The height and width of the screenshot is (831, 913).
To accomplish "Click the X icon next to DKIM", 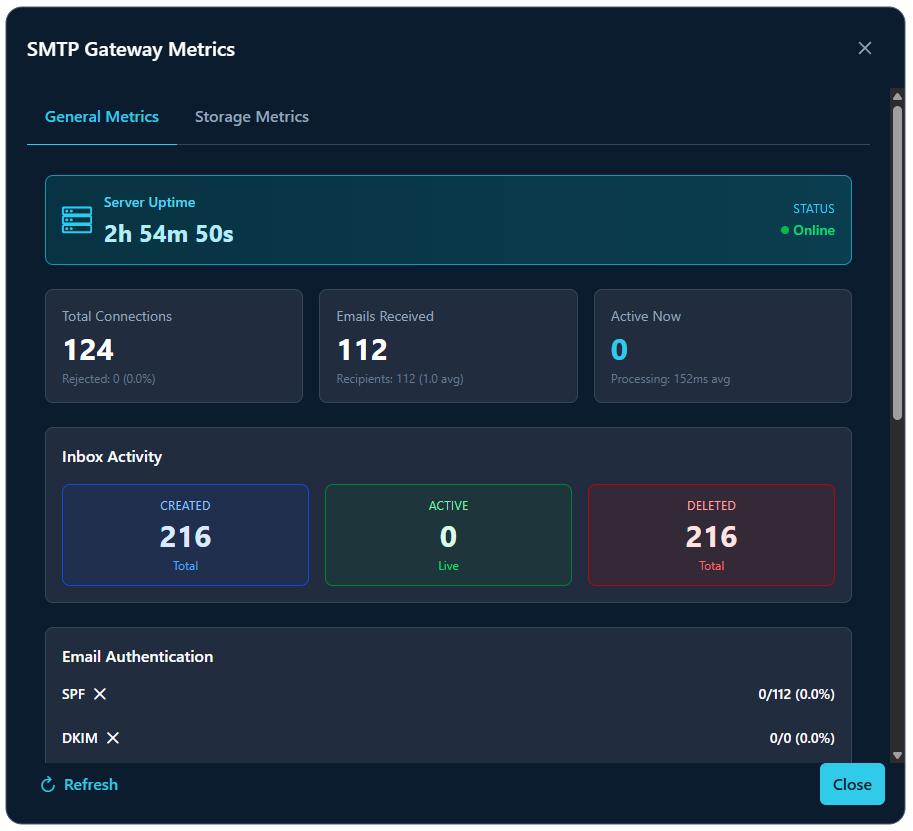I will [113, 738].
